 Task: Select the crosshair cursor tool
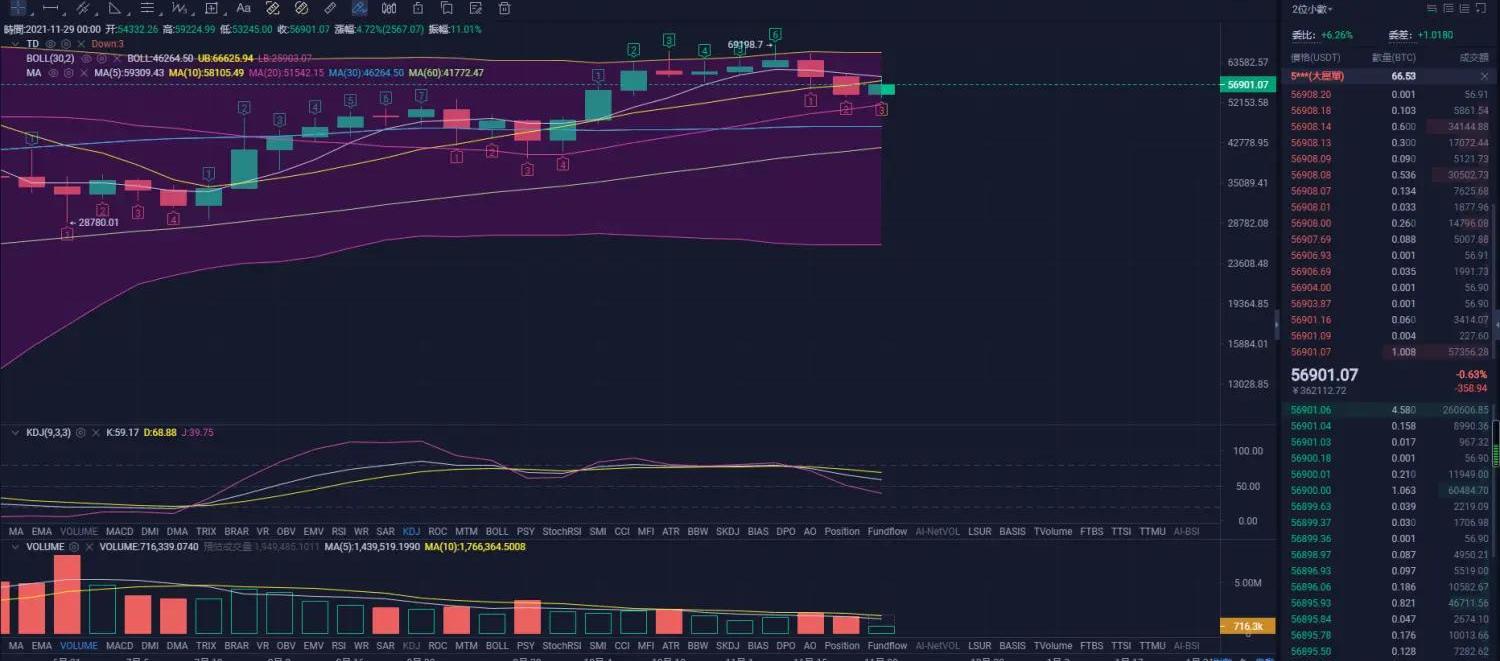click(x=17, y=8)
